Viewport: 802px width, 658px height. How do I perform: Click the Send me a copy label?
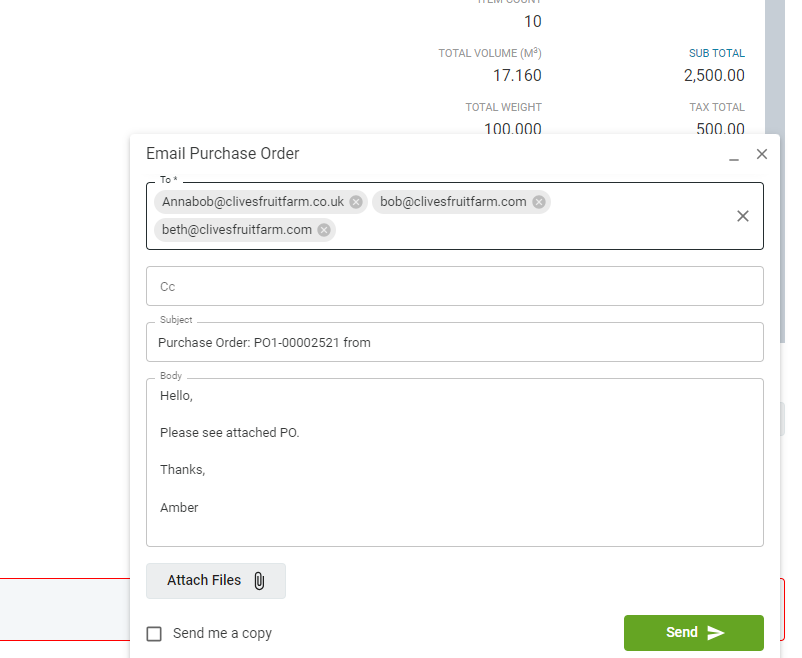pyautogui.click(x=222, y=633)
